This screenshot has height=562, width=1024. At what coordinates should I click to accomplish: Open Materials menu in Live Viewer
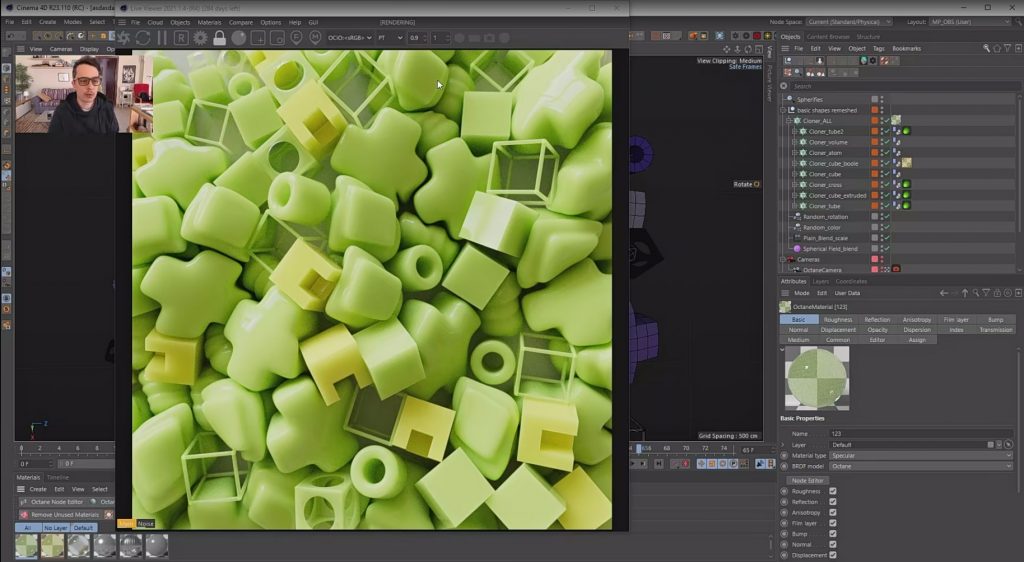[x=209, y=22]
